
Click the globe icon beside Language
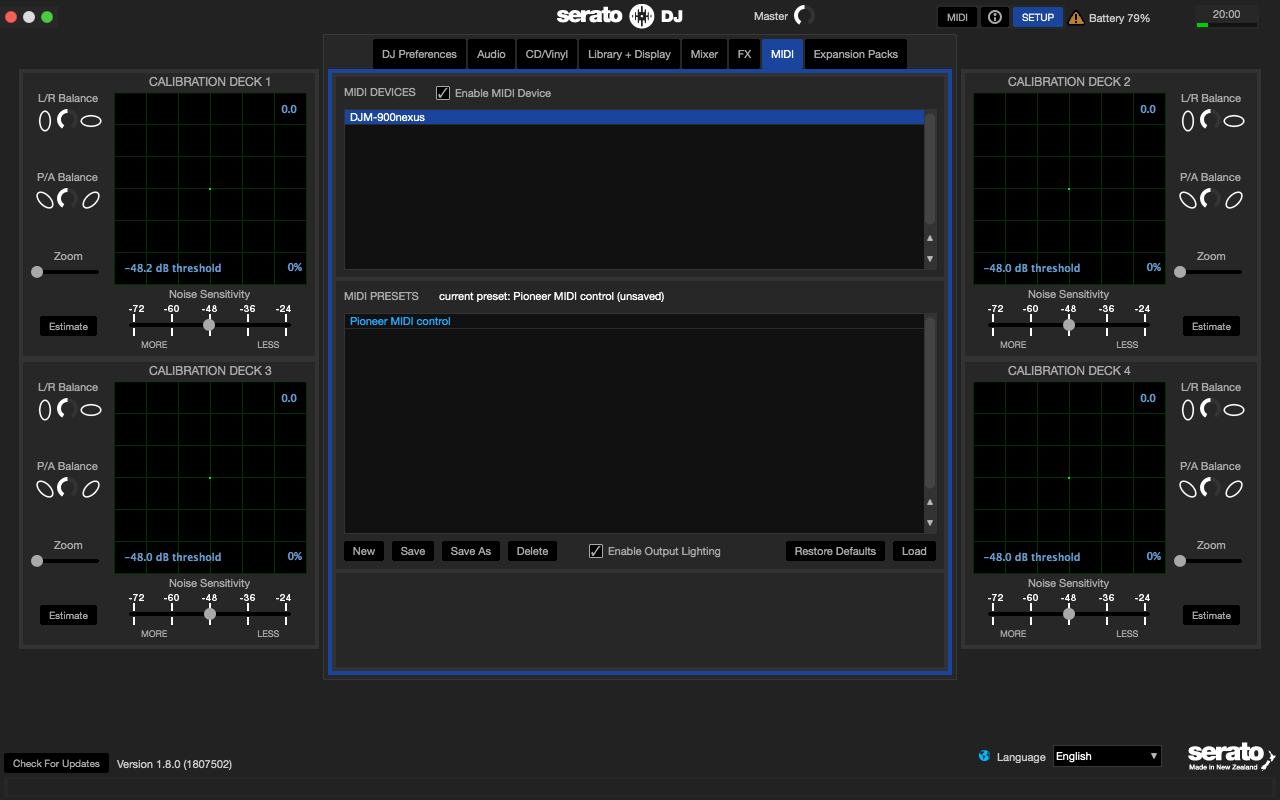984,756
